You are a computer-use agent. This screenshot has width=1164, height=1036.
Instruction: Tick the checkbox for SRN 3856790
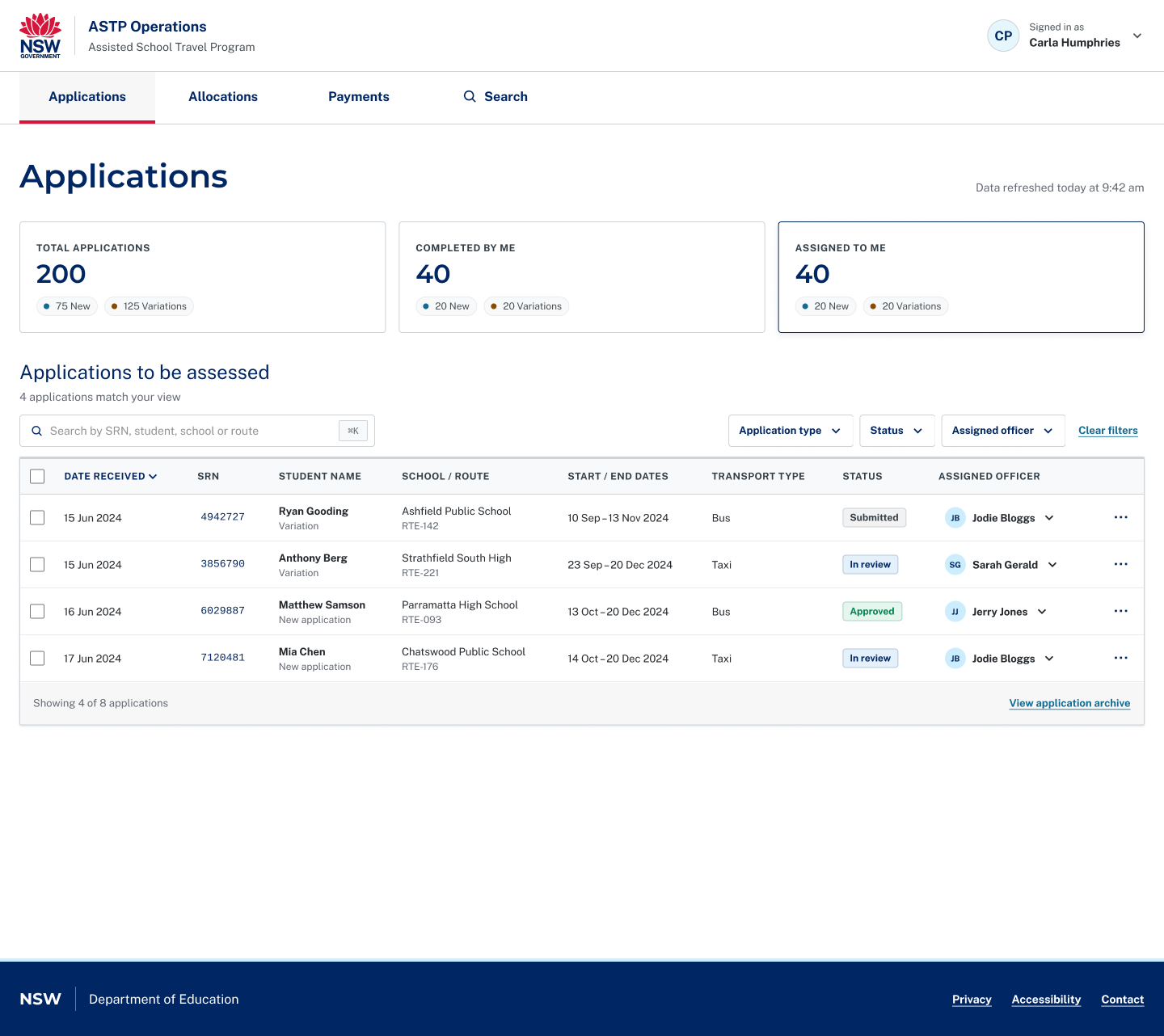tap(37, 564)
